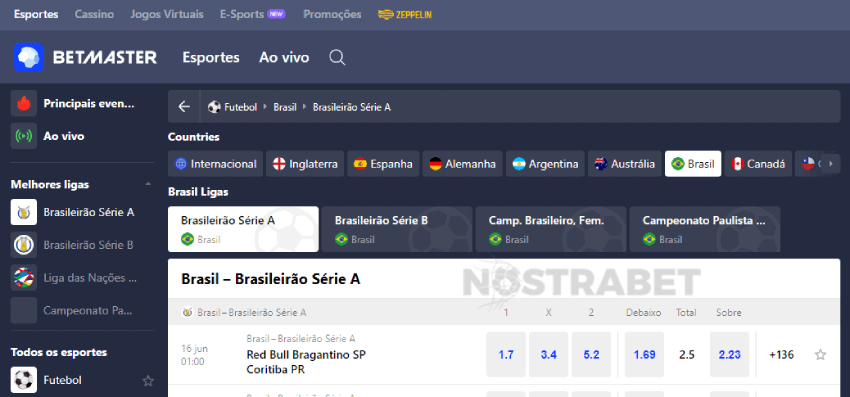Click the Canada flag icon

737,164
